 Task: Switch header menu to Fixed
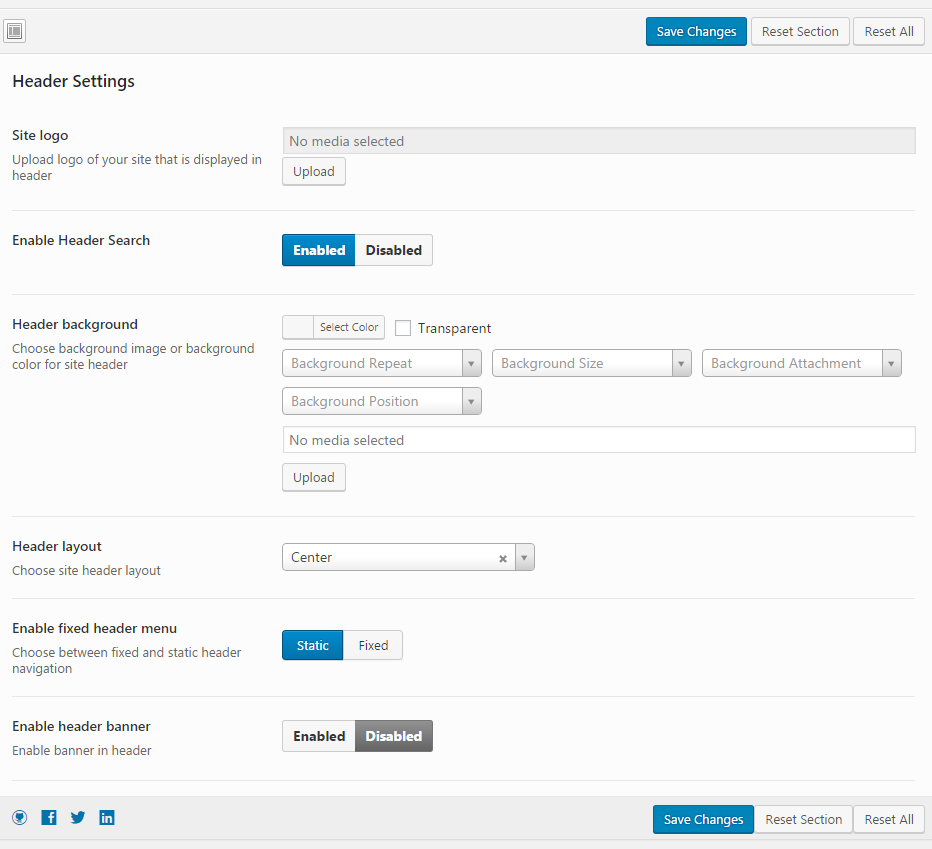click(373, 645)
